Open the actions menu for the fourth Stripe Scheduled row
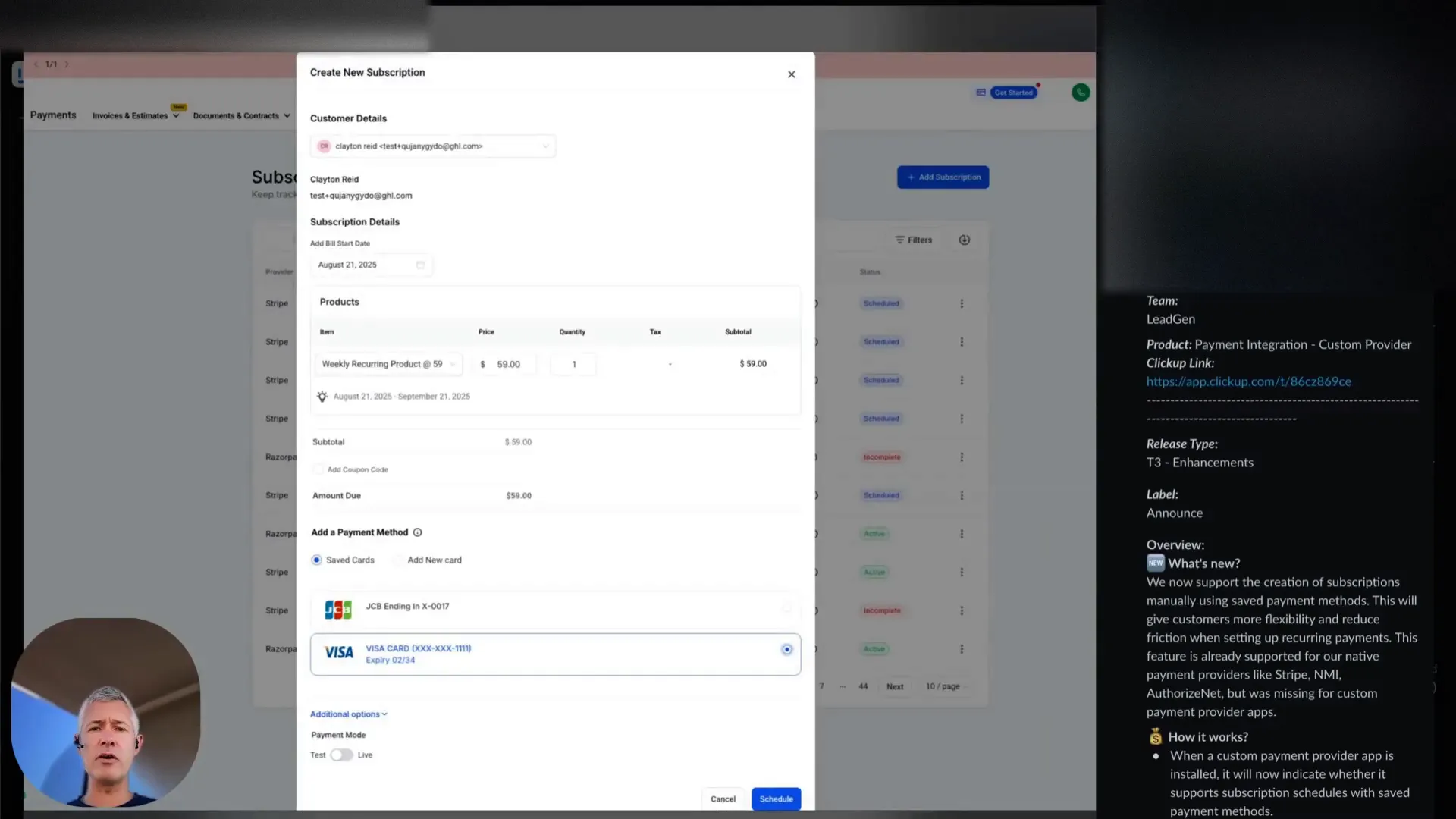The height and width of the screenshot is (819, 1456). tap(962, 419)
